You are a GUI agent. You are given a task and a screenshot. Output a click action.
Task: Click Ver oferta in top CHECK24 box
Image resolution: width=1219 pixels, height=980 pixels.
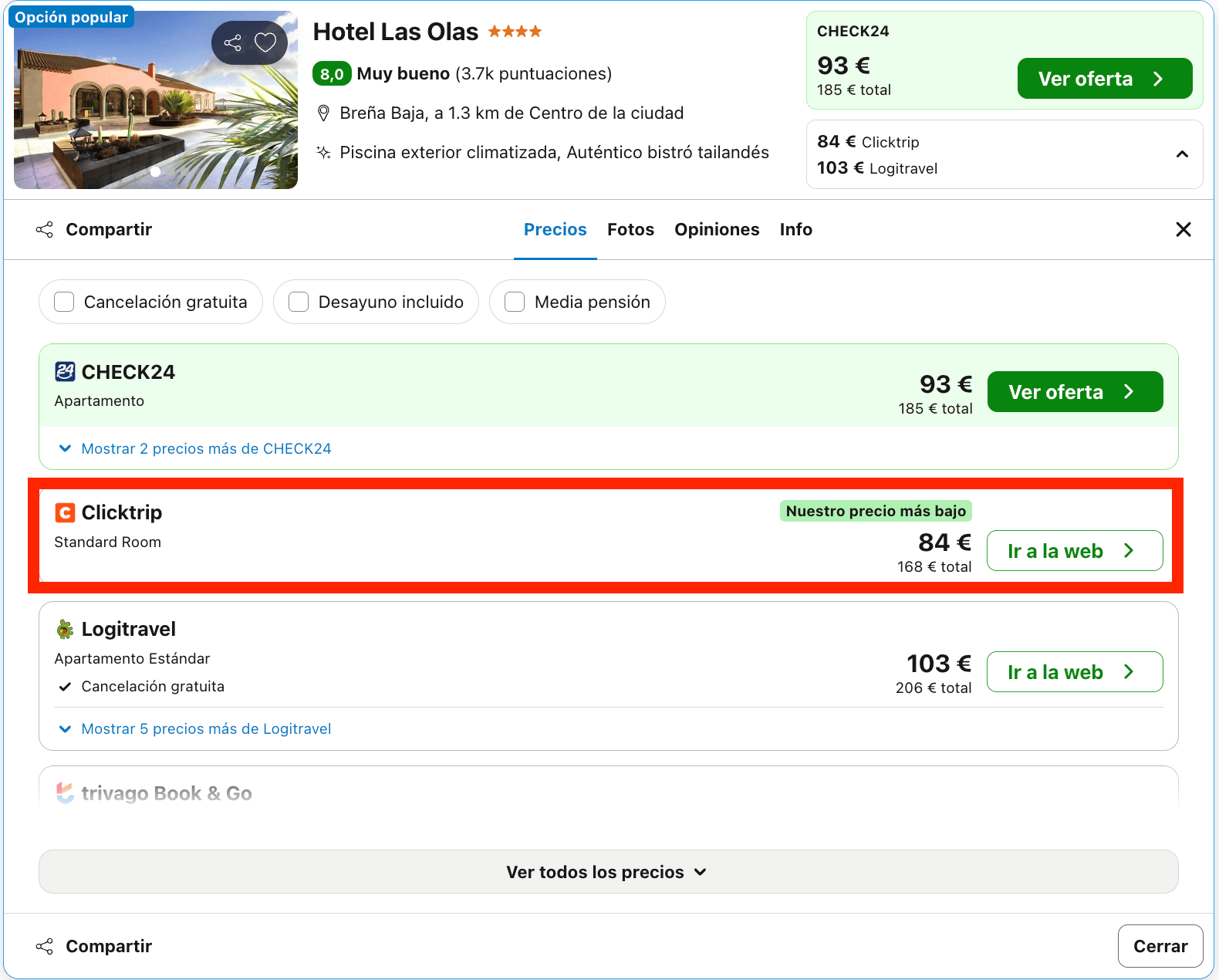(x=1105, y=79)
